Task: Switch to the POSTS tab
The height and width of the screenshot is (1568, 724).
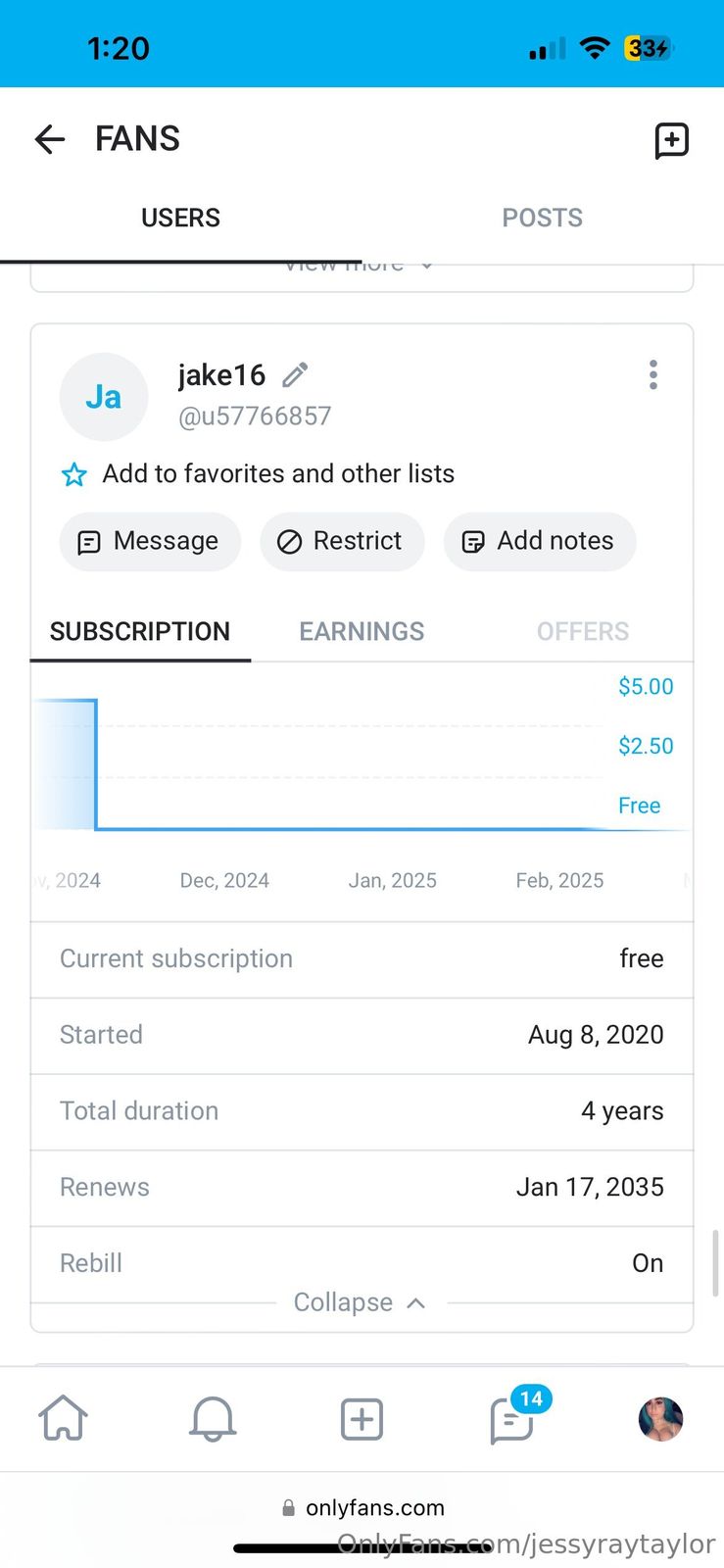Action: coord(542,218)
